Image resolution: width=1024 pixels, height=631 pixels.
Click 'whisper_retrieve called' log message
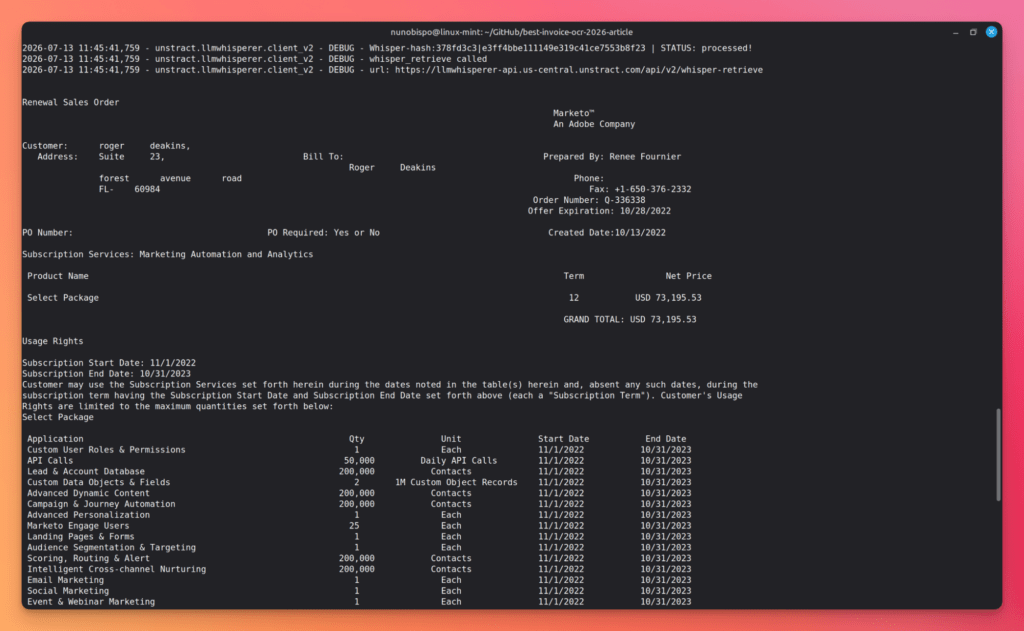pos(428,59)
